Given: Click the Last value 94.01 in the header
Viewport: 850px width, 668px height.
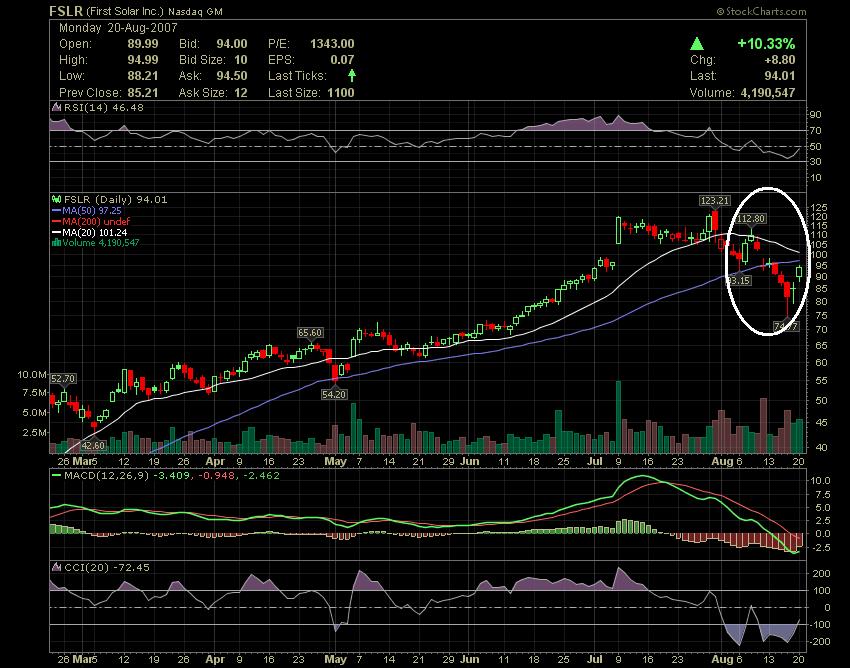Looking at the screenshot, I should tap(780, 76).
